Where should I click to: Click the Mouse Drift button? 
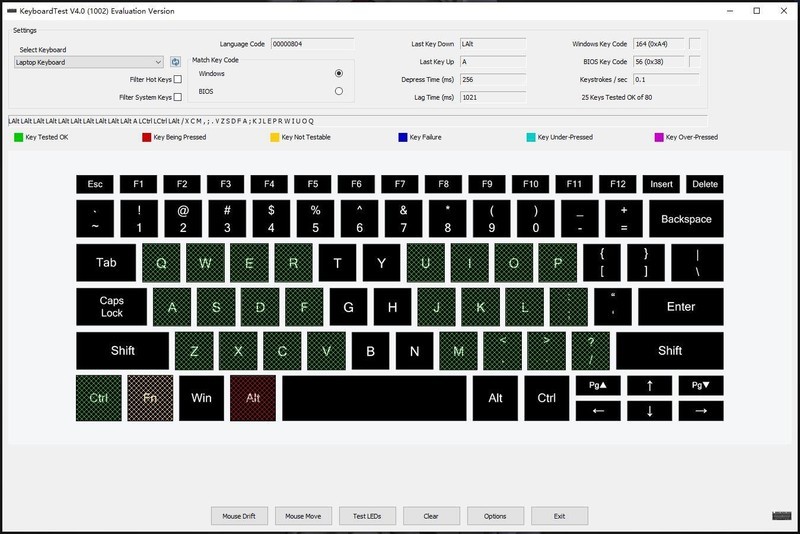(239, 516)
